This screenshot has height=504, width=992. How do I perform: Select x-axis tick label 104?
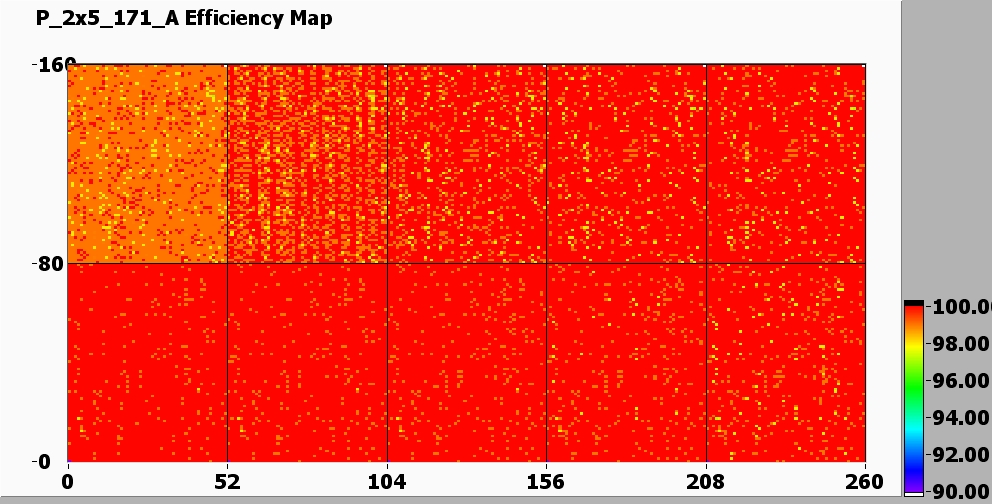point(387,481)
